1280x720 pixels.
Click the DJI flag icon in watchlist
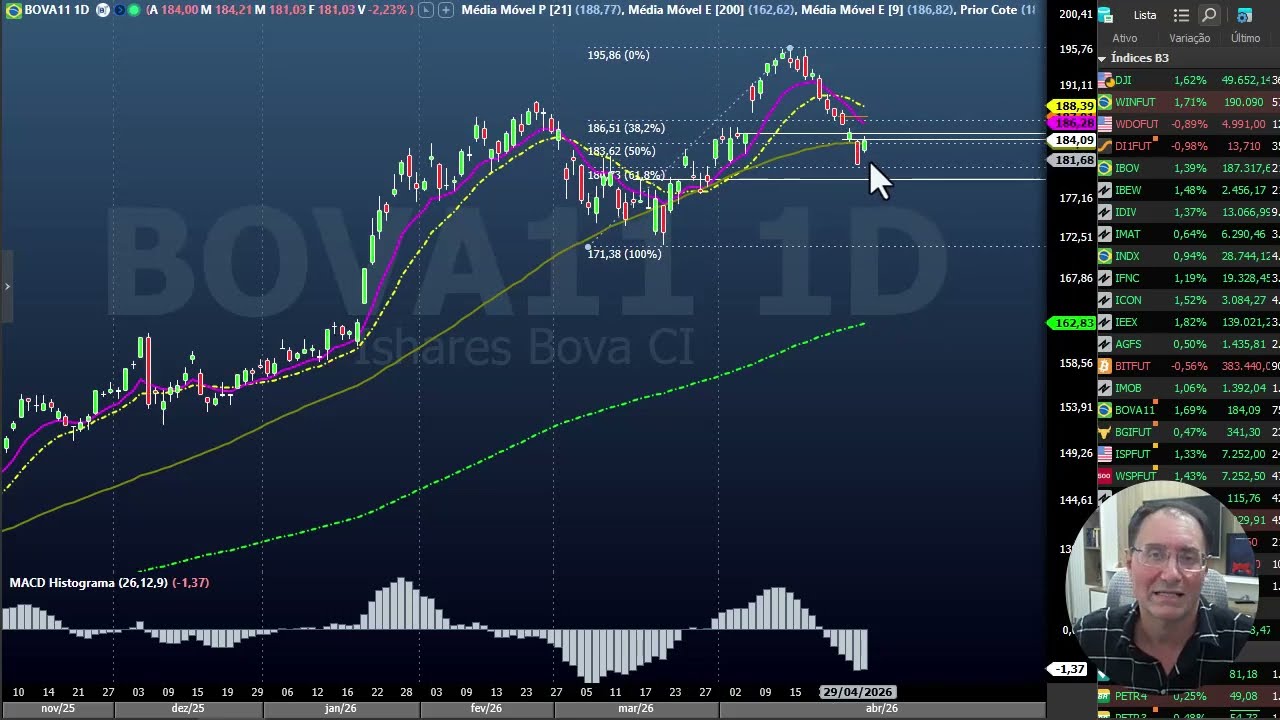tap(1105, 80)
